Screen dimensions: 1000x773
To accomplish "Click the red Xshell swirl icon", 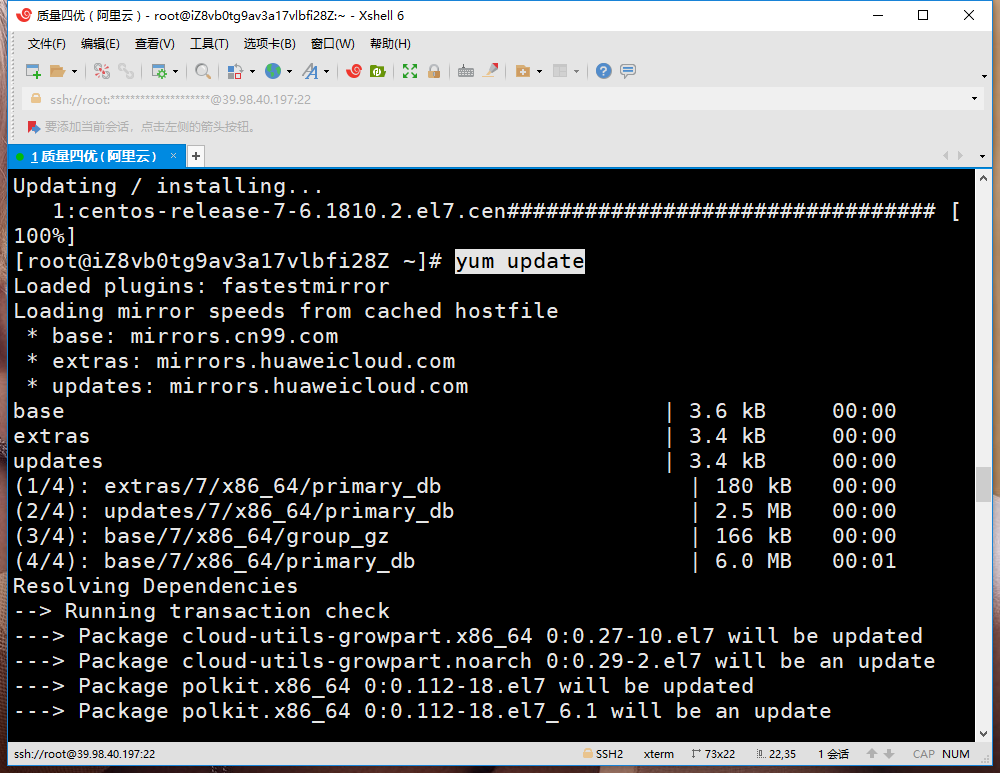I will tap(354, 71).
